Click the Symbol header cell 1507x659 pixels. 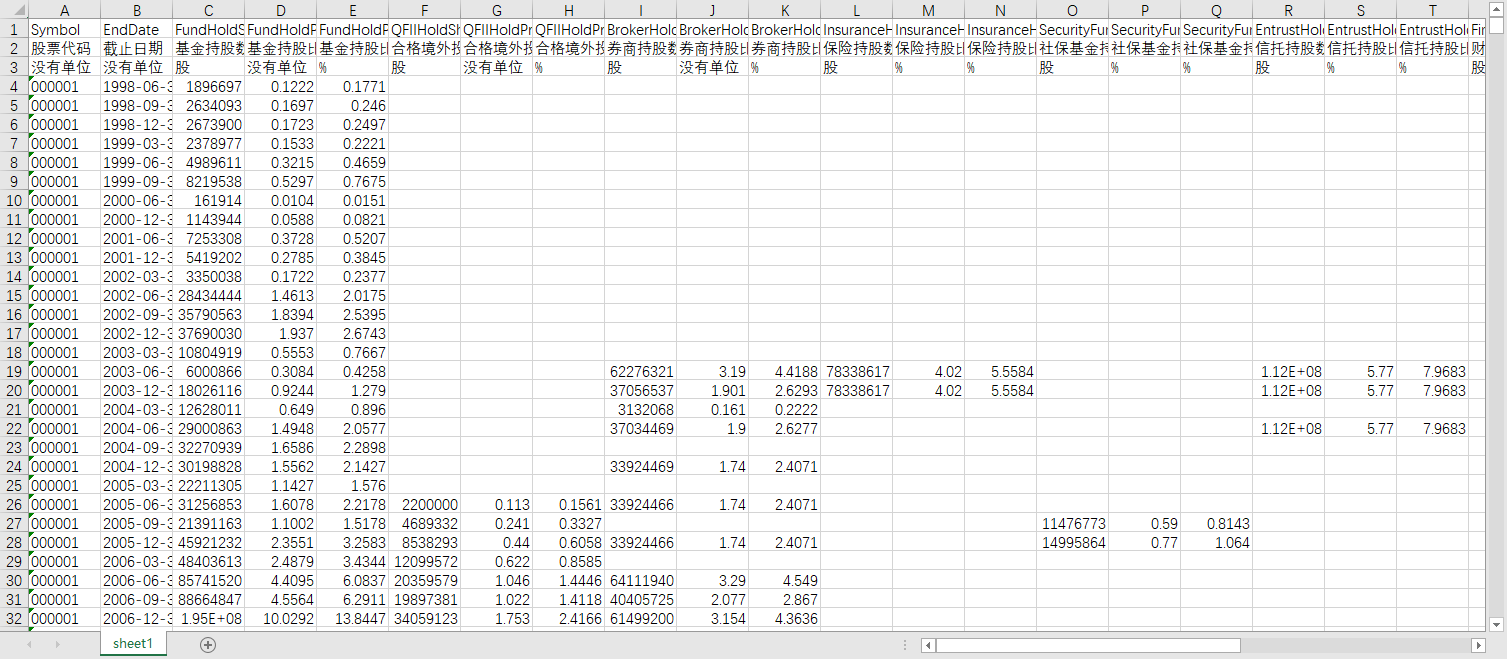tap(65, 29)
